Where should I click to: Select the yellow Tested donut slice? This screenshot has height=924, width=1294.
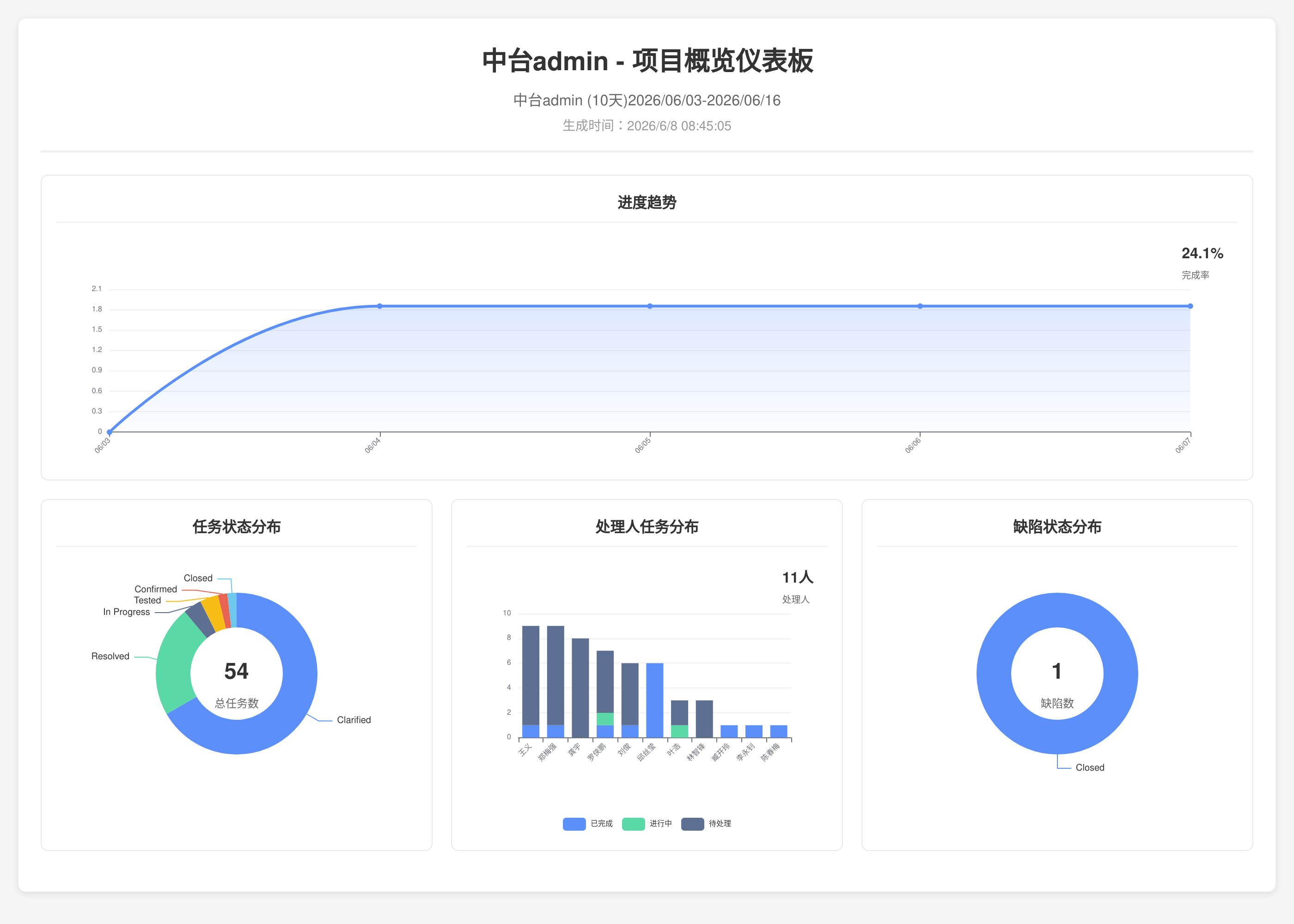pos(214,614)
